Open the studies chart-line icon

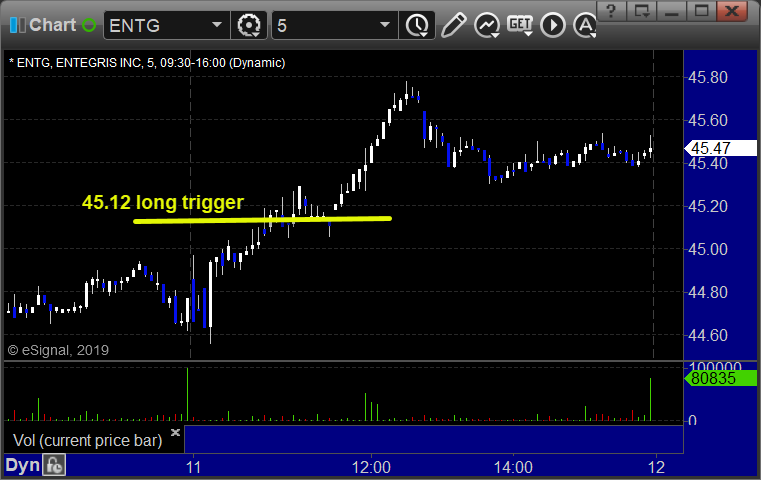point(487,25)
